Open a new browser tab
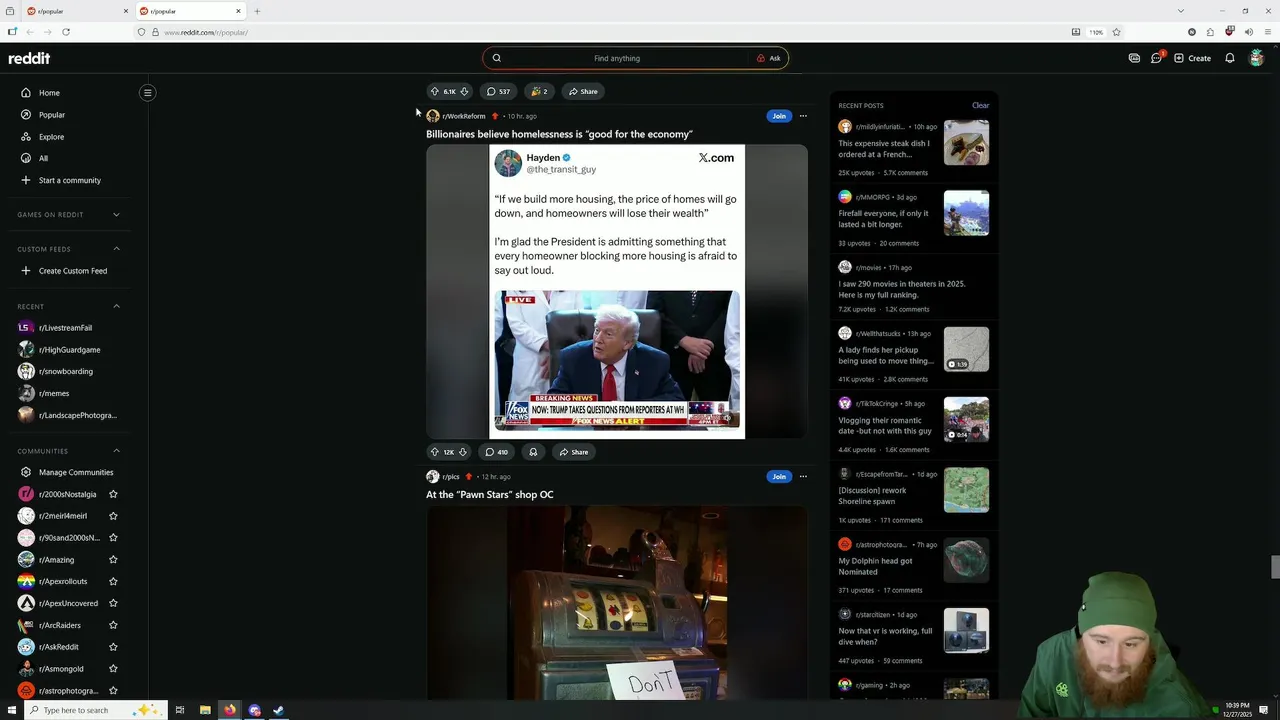 (257, 11)
